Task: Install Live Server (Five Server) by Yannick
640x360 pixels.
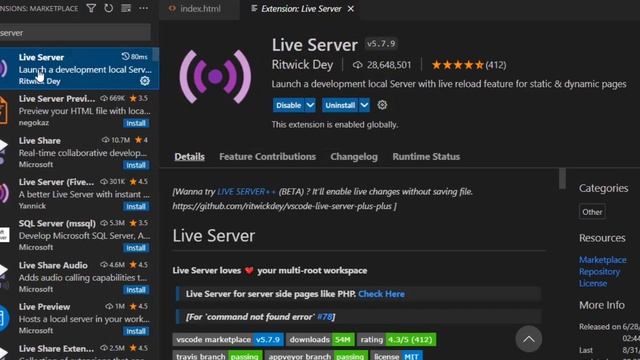Action: (136, 207)
